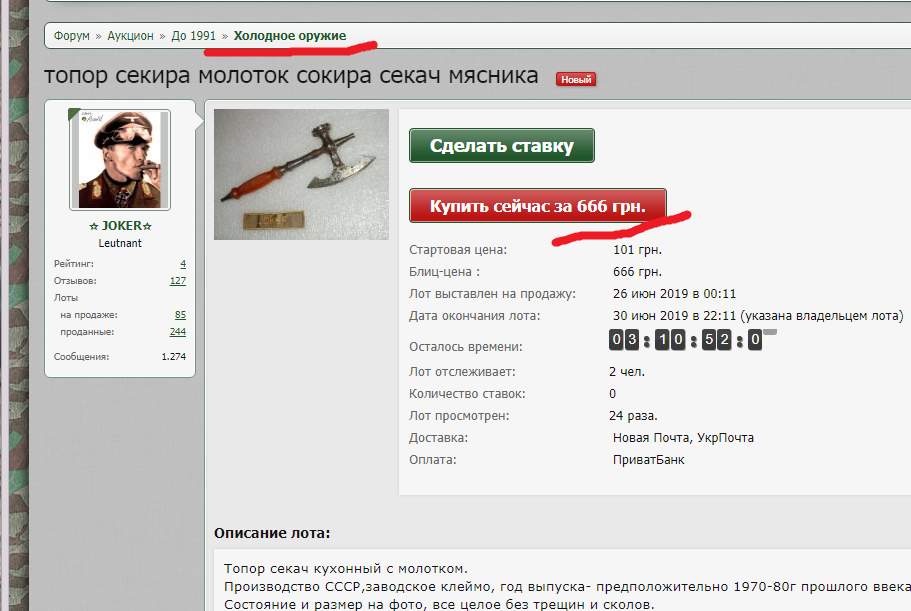Click the red Новый badge
Screen dimensions: 911x611
click(x=576, y=80)
